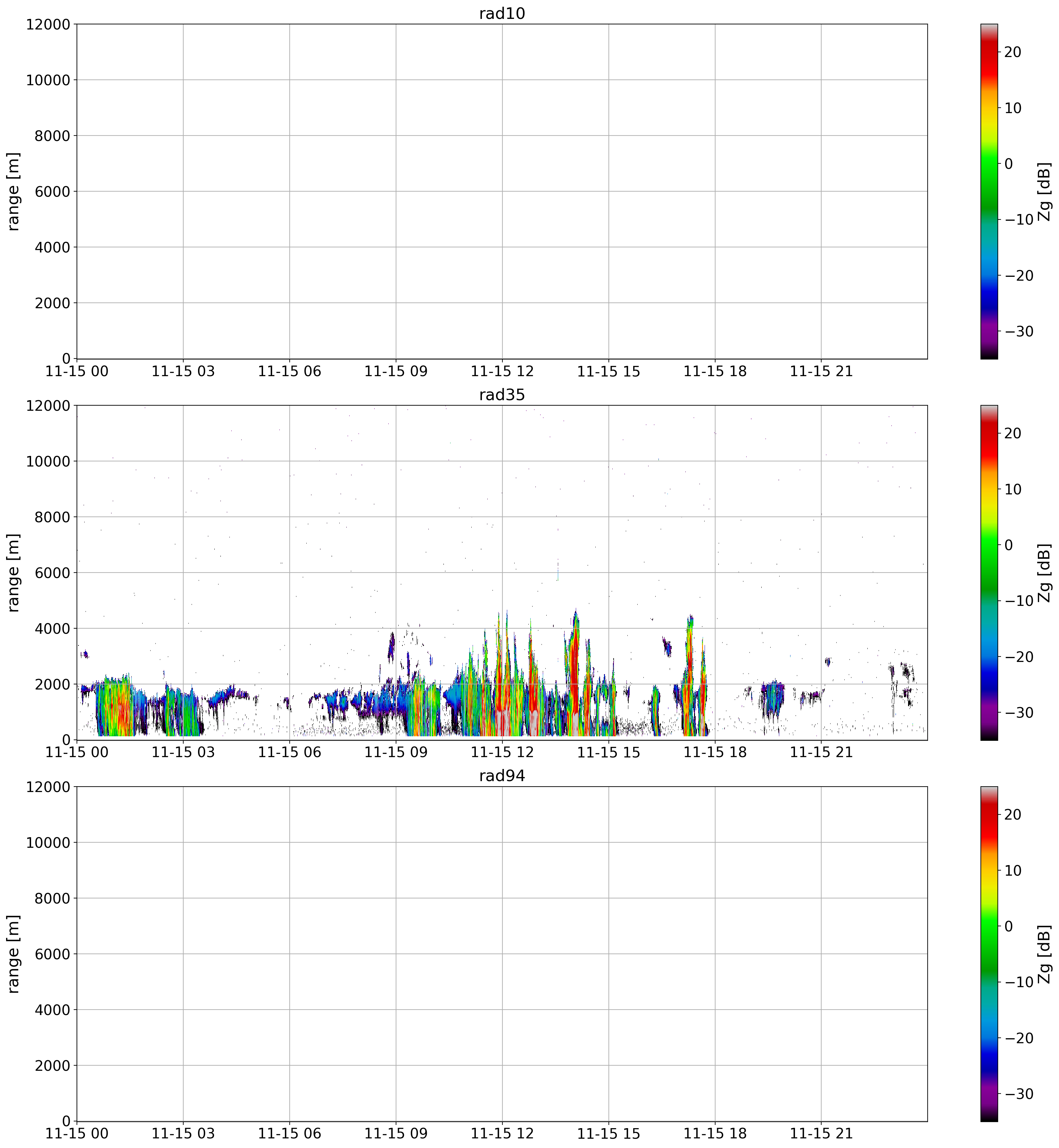Click the 6000 range label on rad35 axis
The height and width of the screenshot is (1148, 1059).
(52, 573)
